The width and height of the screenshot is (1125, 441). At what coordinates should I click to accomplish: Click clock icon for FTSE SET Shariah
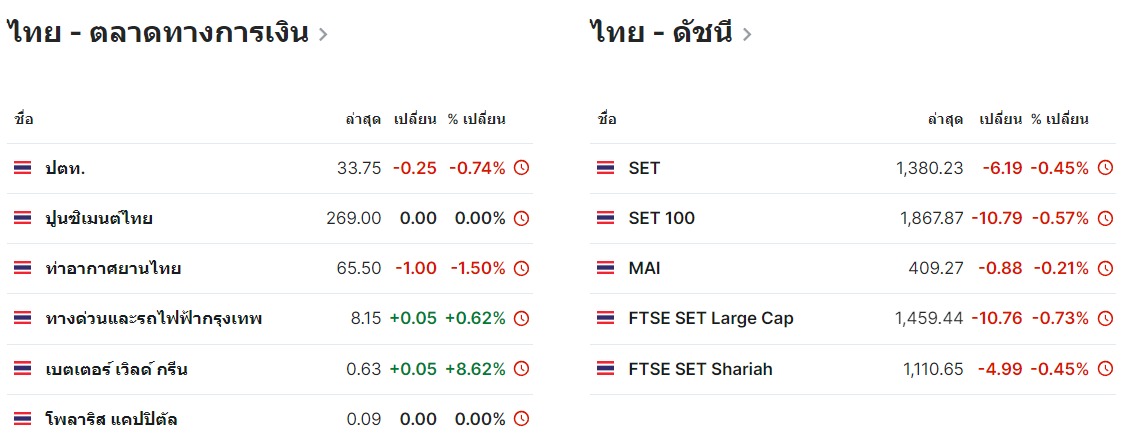pos(1105,369)
